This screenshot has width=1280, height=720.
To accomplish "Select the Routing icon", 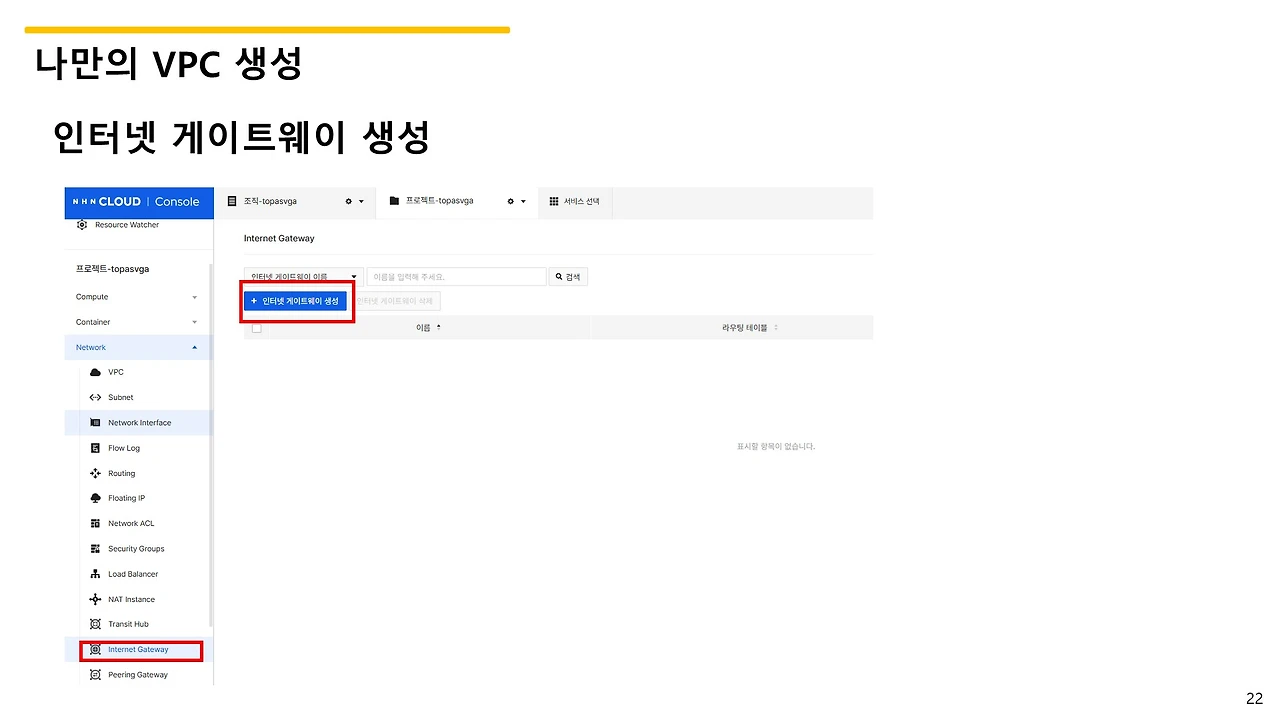I will tap(96, 473).
